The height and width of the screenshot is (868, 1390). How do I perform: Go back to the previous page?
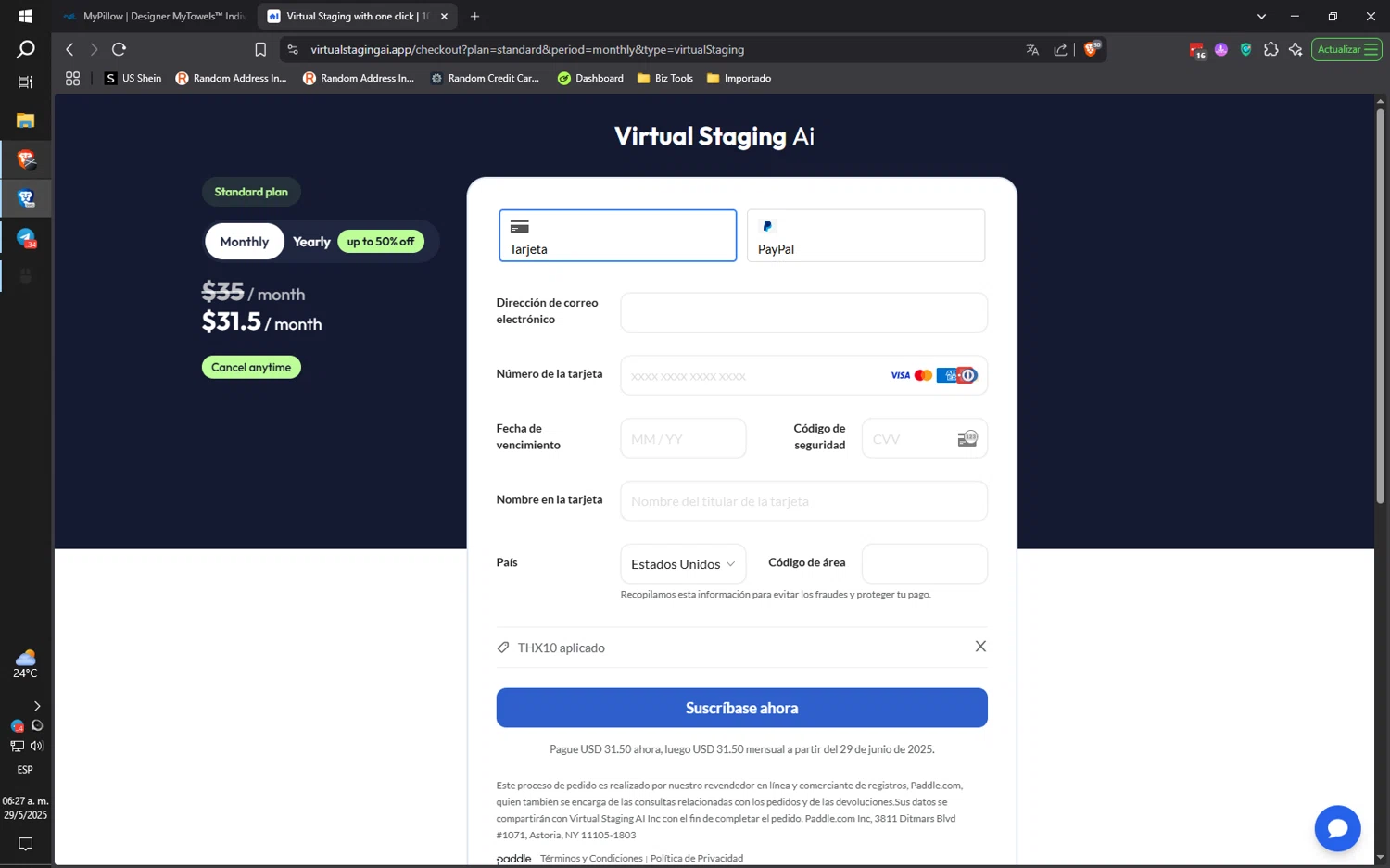click(69, 50)
